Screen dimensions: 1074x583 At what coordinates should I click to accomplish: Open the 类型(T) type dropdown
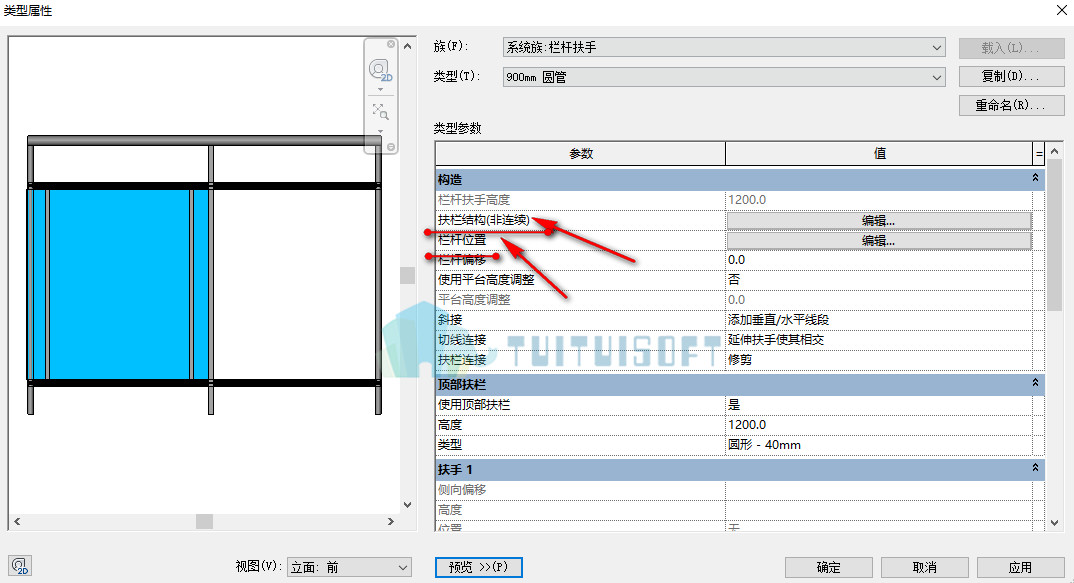724,77
